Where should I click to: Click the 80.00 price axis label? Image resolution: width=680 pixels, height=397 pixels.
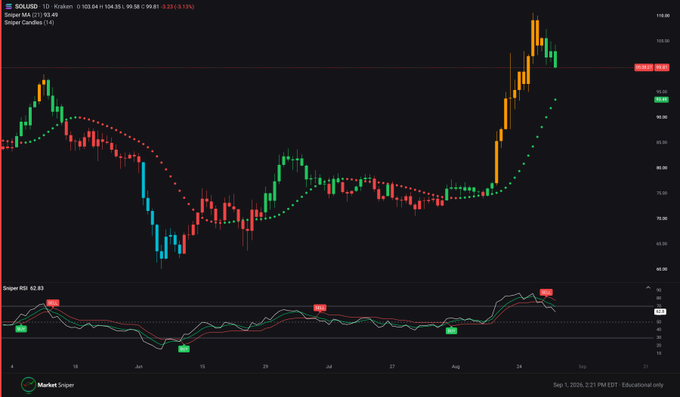click(662, 167)
